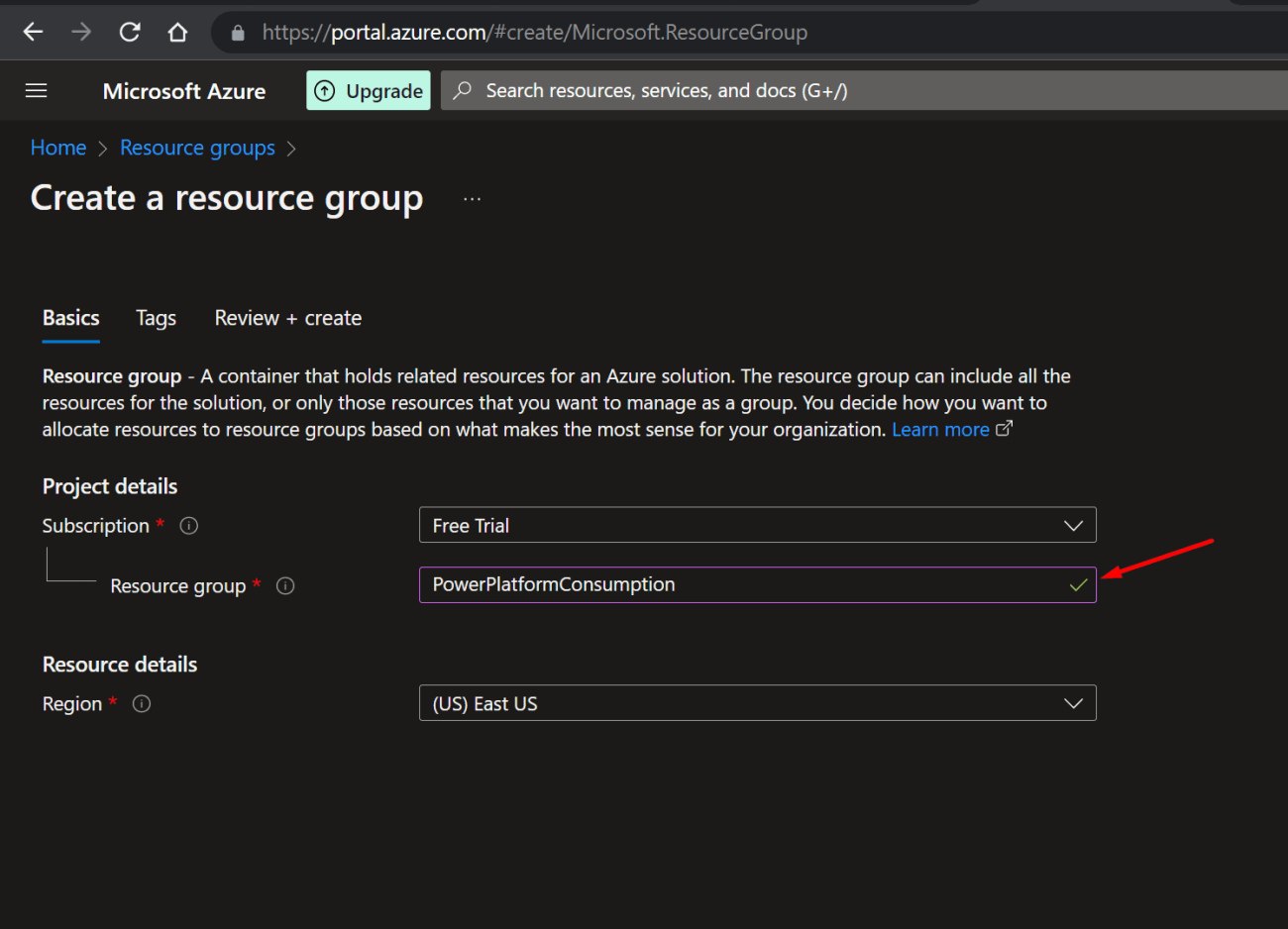Open the Learn more link
The image size is (1288, 929).
coord(941,429)
